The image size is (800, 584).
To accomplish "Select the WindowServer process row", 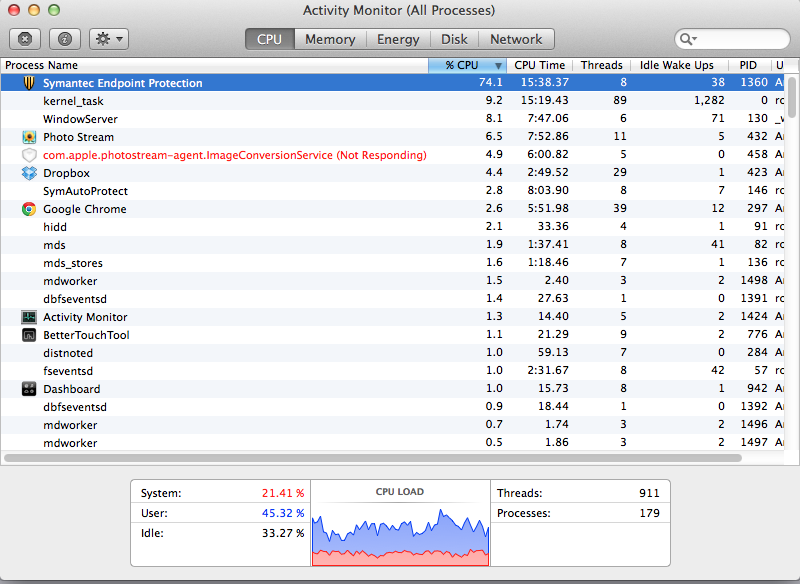I will coord(393,119).
